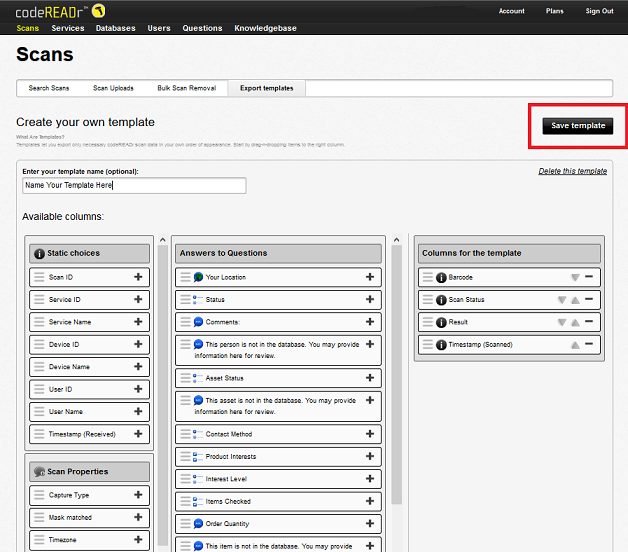628x552 pixels.
Task: Open the Scans menu
Action: point(28,28)
